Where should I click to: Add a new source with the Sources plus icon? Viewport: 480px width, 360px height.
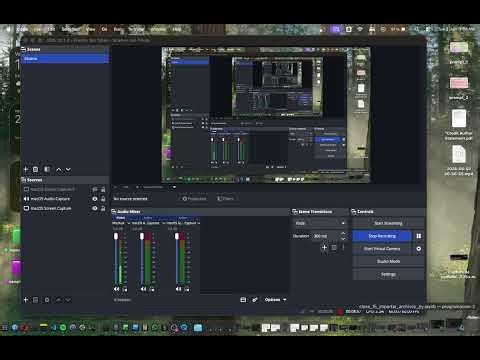[x=26, y=300]
